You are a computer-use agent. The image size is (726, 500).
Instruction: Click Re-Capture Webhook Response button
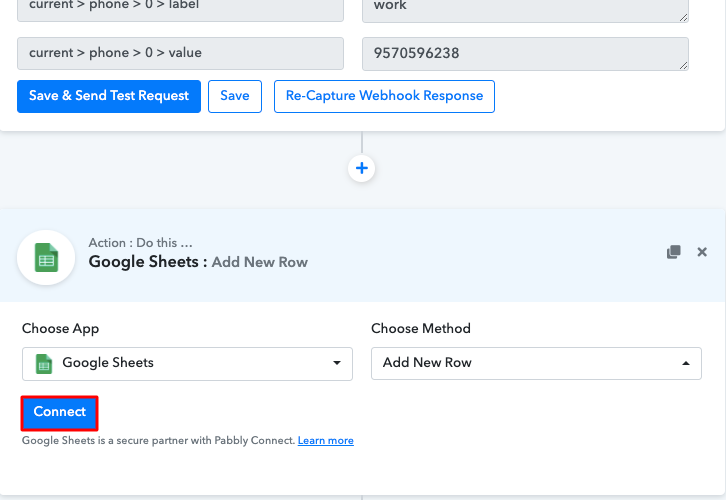pos(384,96)
